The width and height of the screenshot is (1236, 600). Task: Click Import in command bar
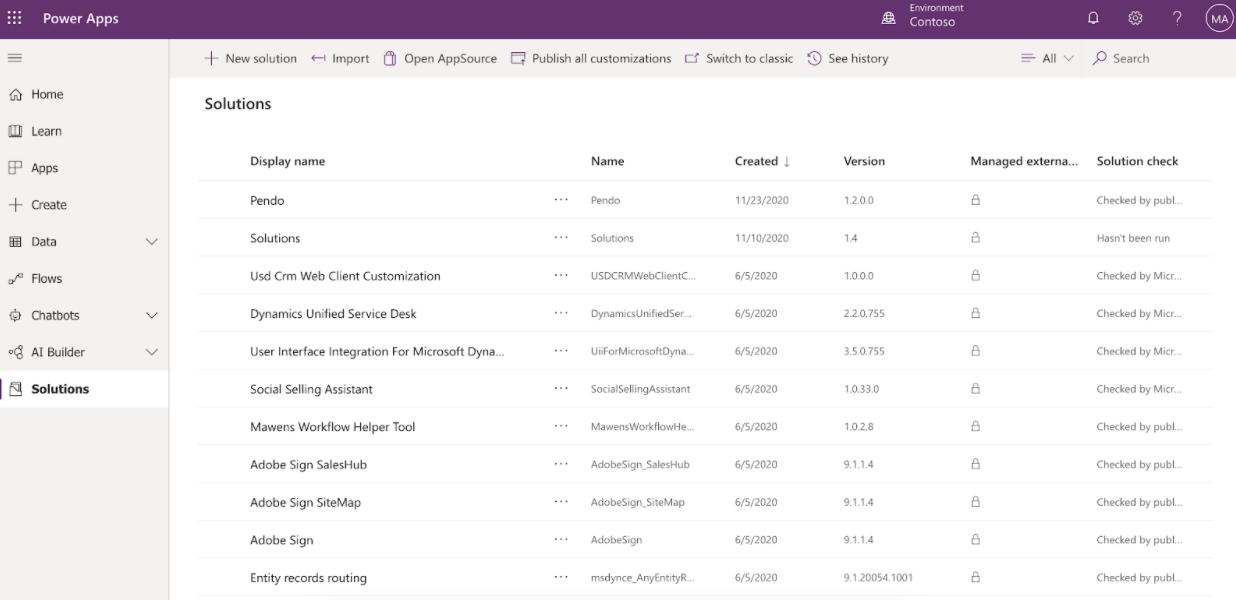340,58
